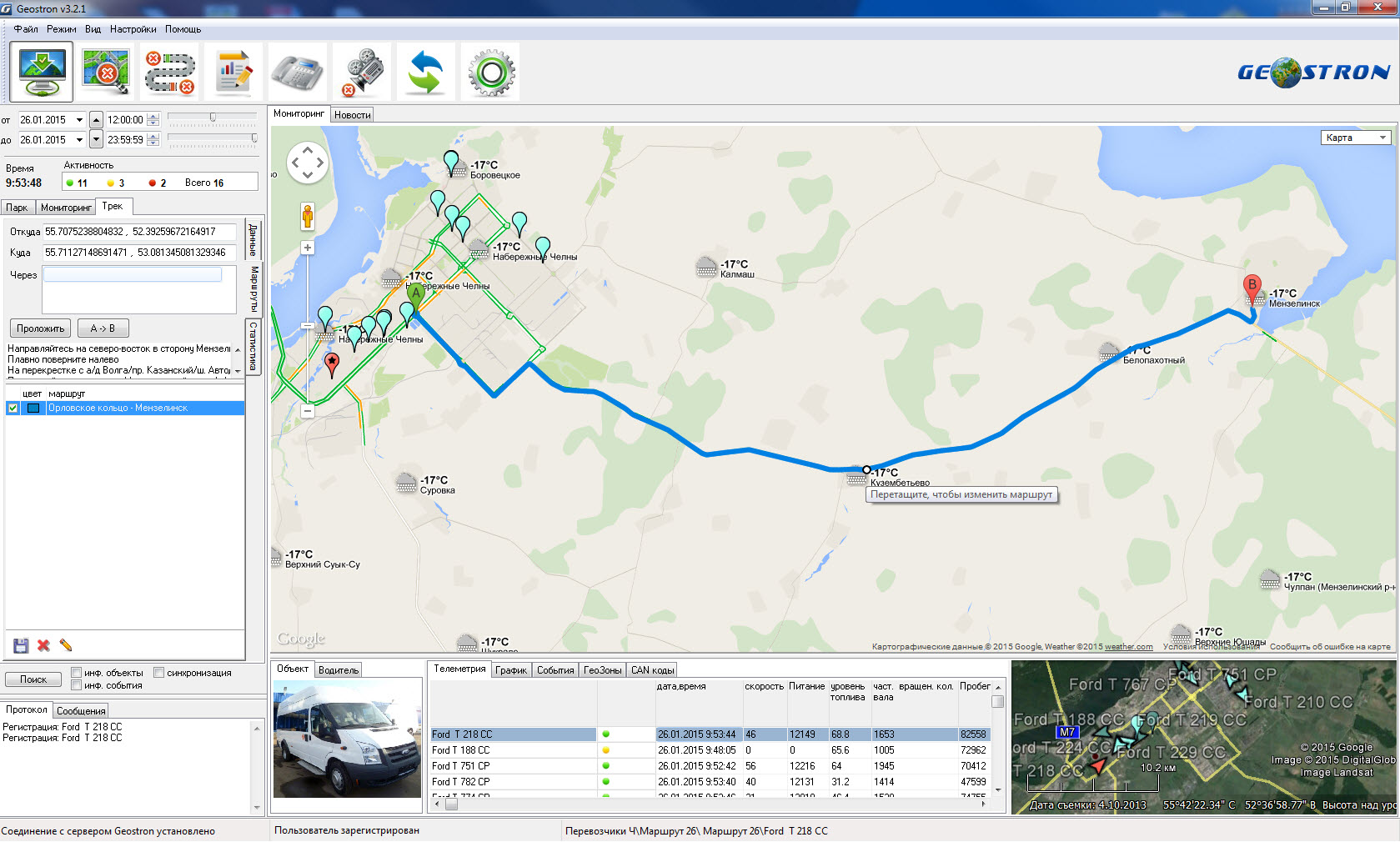Click the blue-green refresh arrows icon
This screenshot has width=1400, height=842.
click(x=426, y=72)
